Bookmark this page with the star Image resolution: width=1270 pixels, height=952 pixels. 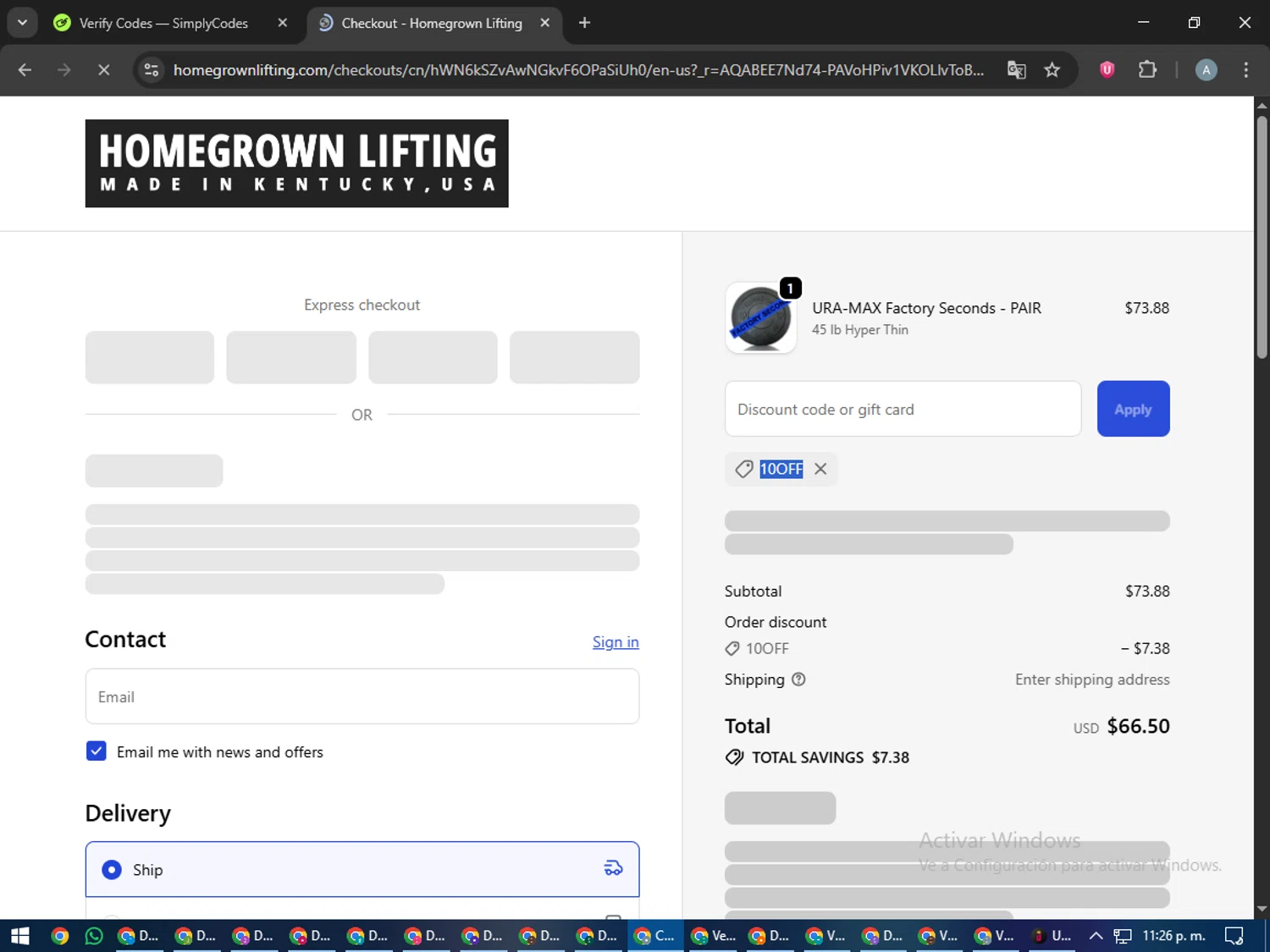point(1052,70)
